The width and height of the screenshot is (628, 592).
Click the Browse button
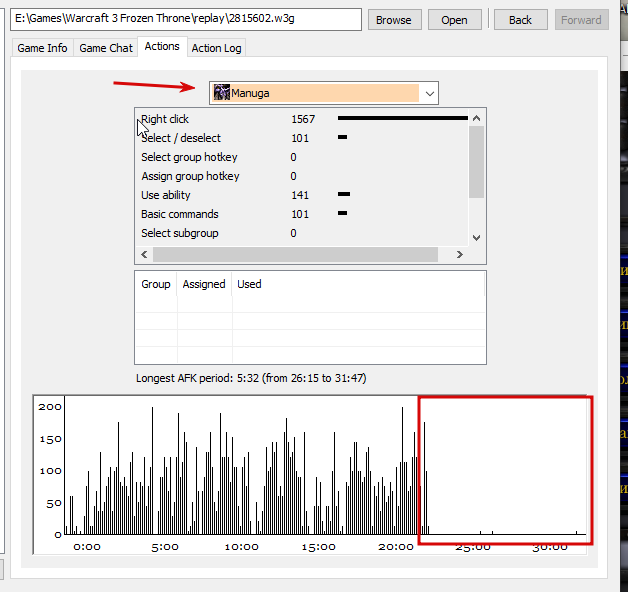point(395,20)
